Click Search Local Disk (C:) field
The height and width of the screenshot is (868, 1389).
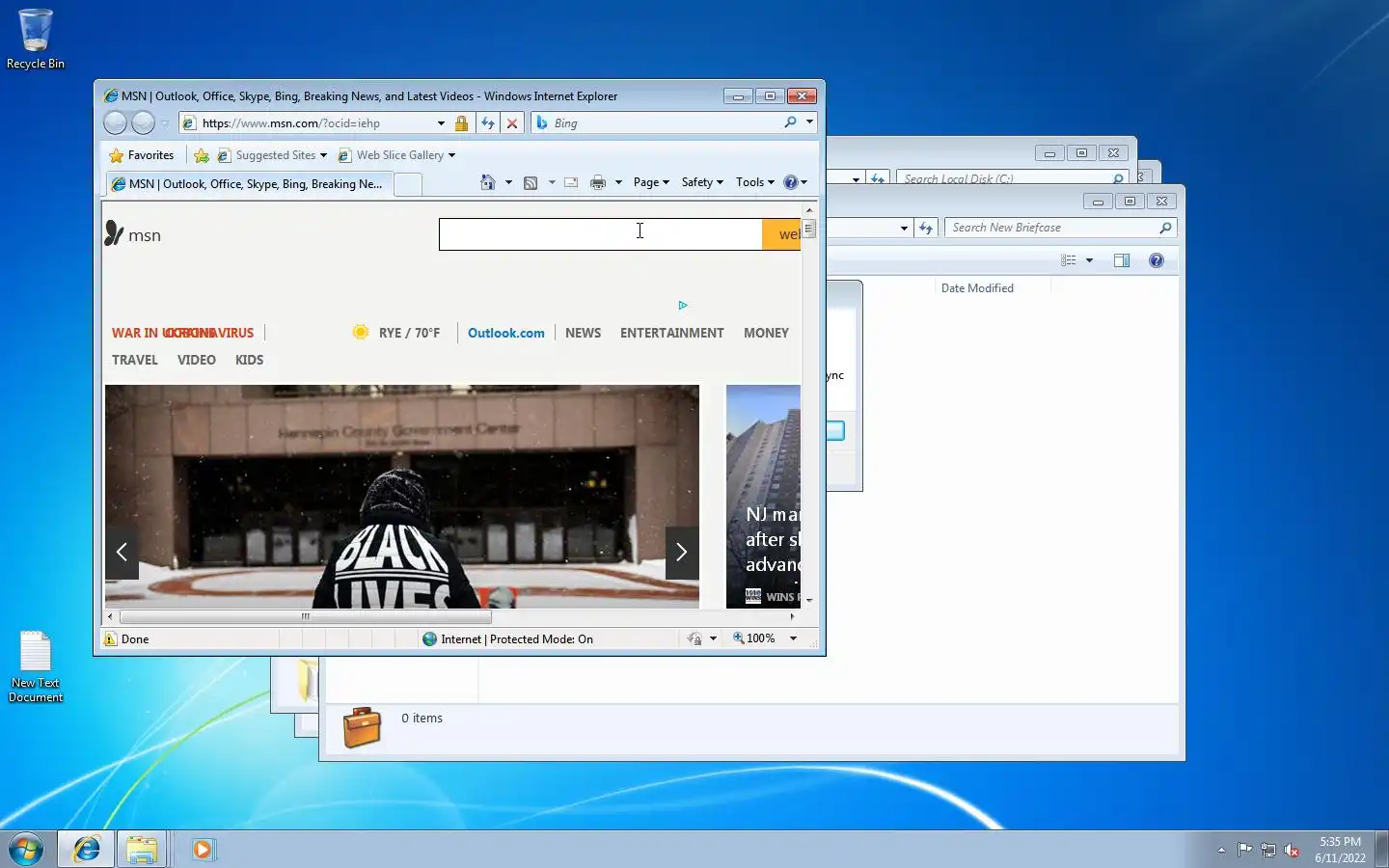(1003, 178)
